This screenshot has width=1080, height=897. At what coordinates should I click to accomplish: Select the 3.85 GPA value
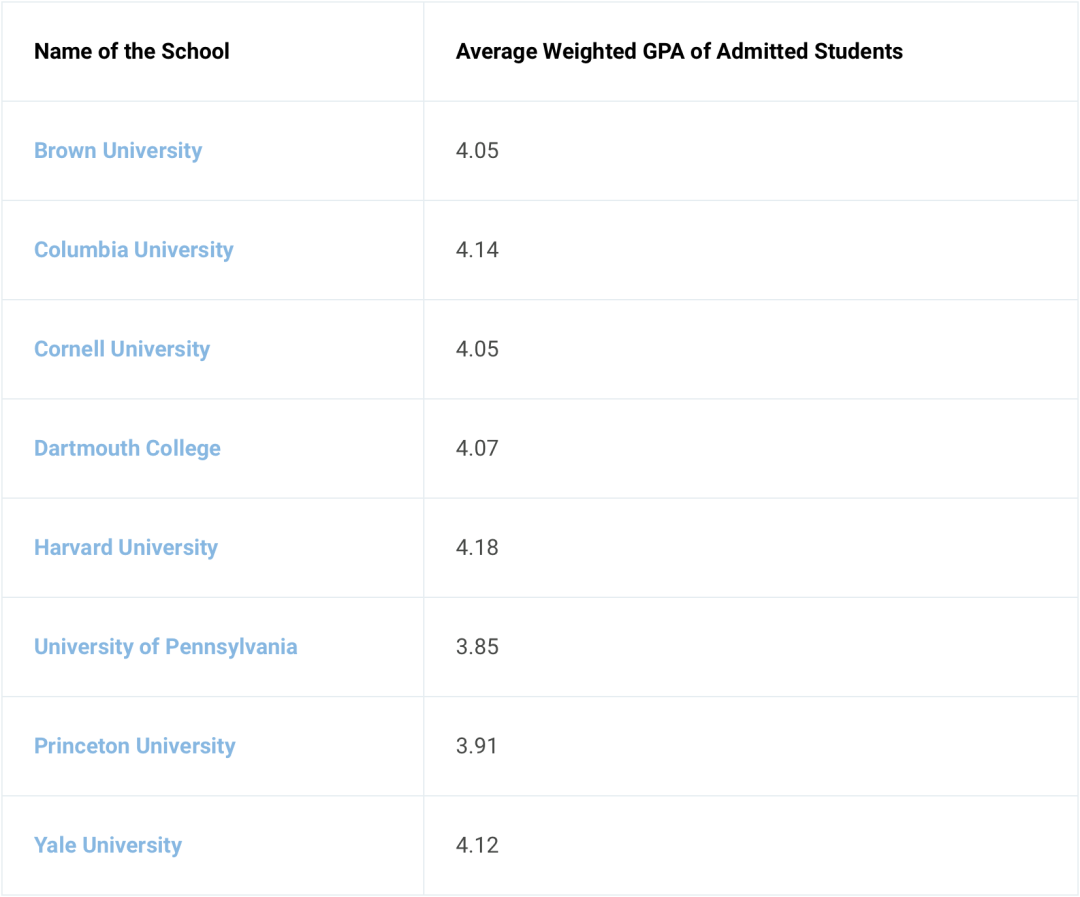[x=477, y=646]
